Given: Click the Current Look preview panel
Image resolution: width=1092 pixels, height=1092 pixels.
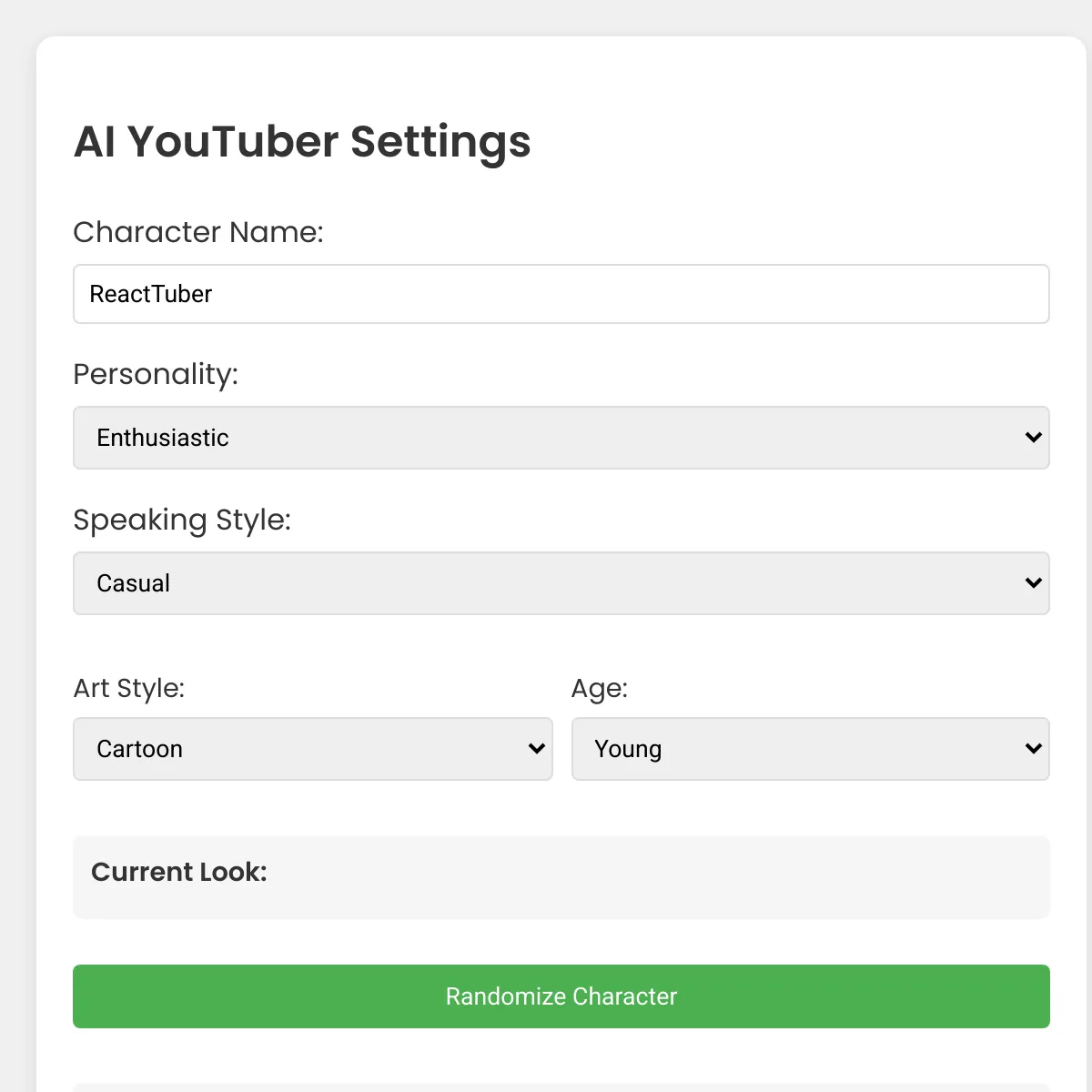Looking at the screenshot, I should pos(561,877).
